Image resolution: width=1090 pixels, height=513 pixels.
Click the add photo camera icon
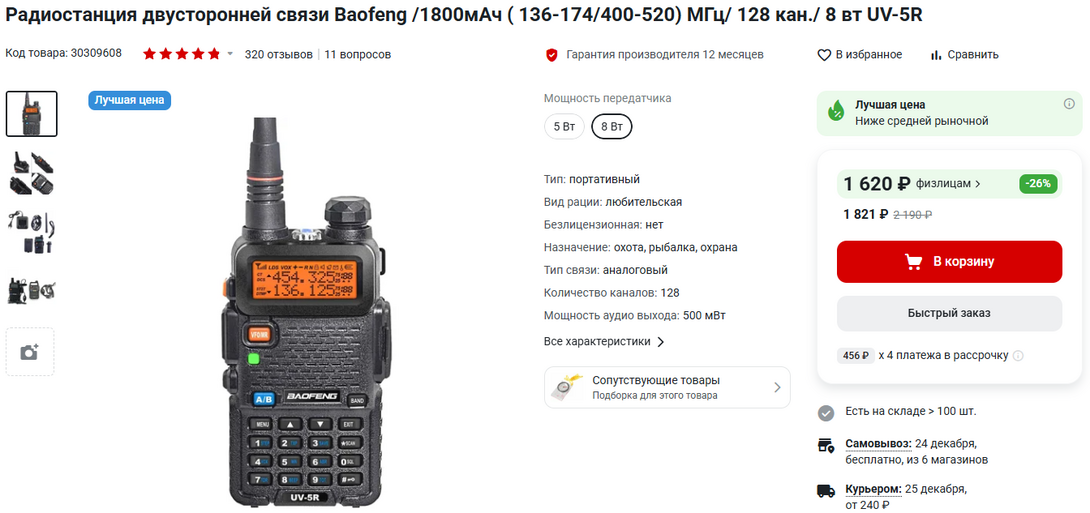tap(29, 352)
